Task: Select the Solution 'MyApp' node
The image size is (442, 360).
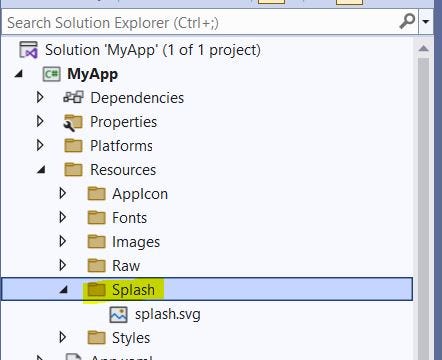Action: tap(153, 50)
